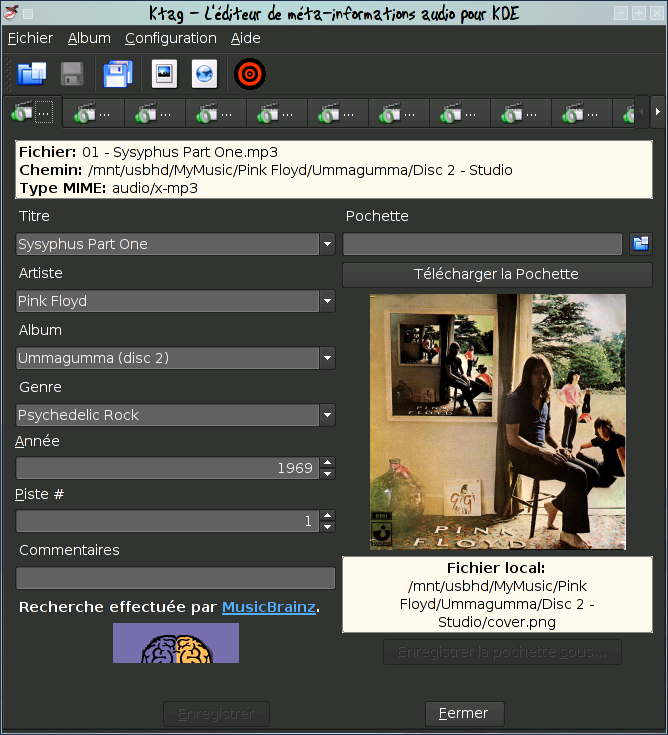Click the Fichier local cover.png path text

(x=497, y=604)
